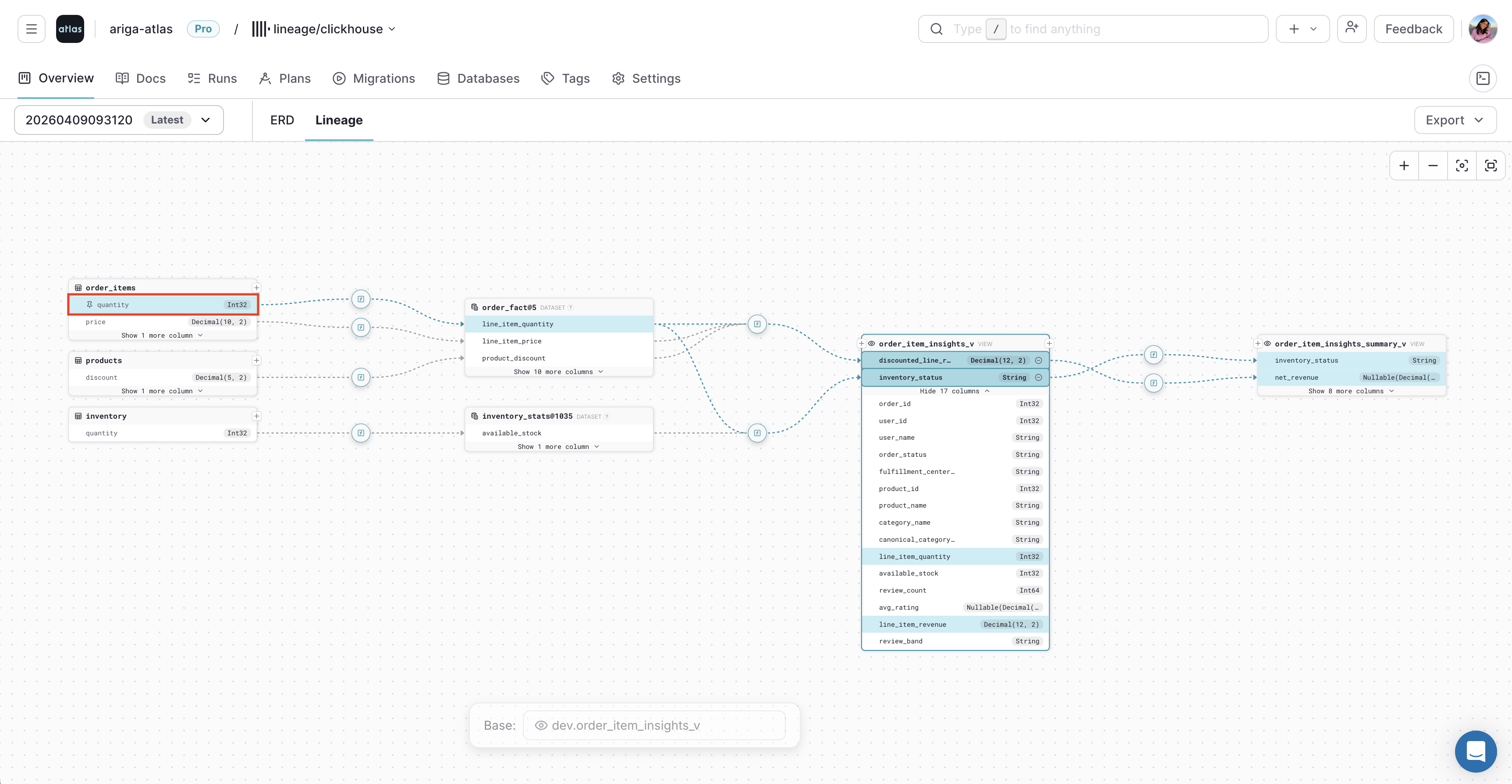The image size is (1512, 784).
Task: Click the fit-to-view icon in the canvas controls
Action: [1491, 166]
